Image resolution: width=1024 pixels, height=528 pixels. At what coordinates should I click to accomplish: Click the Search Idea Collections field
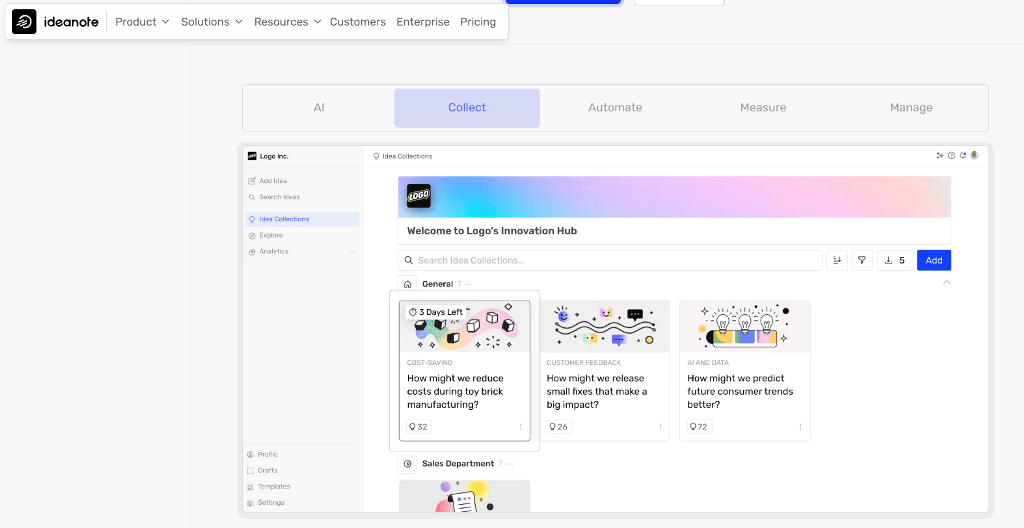(610, 260)
